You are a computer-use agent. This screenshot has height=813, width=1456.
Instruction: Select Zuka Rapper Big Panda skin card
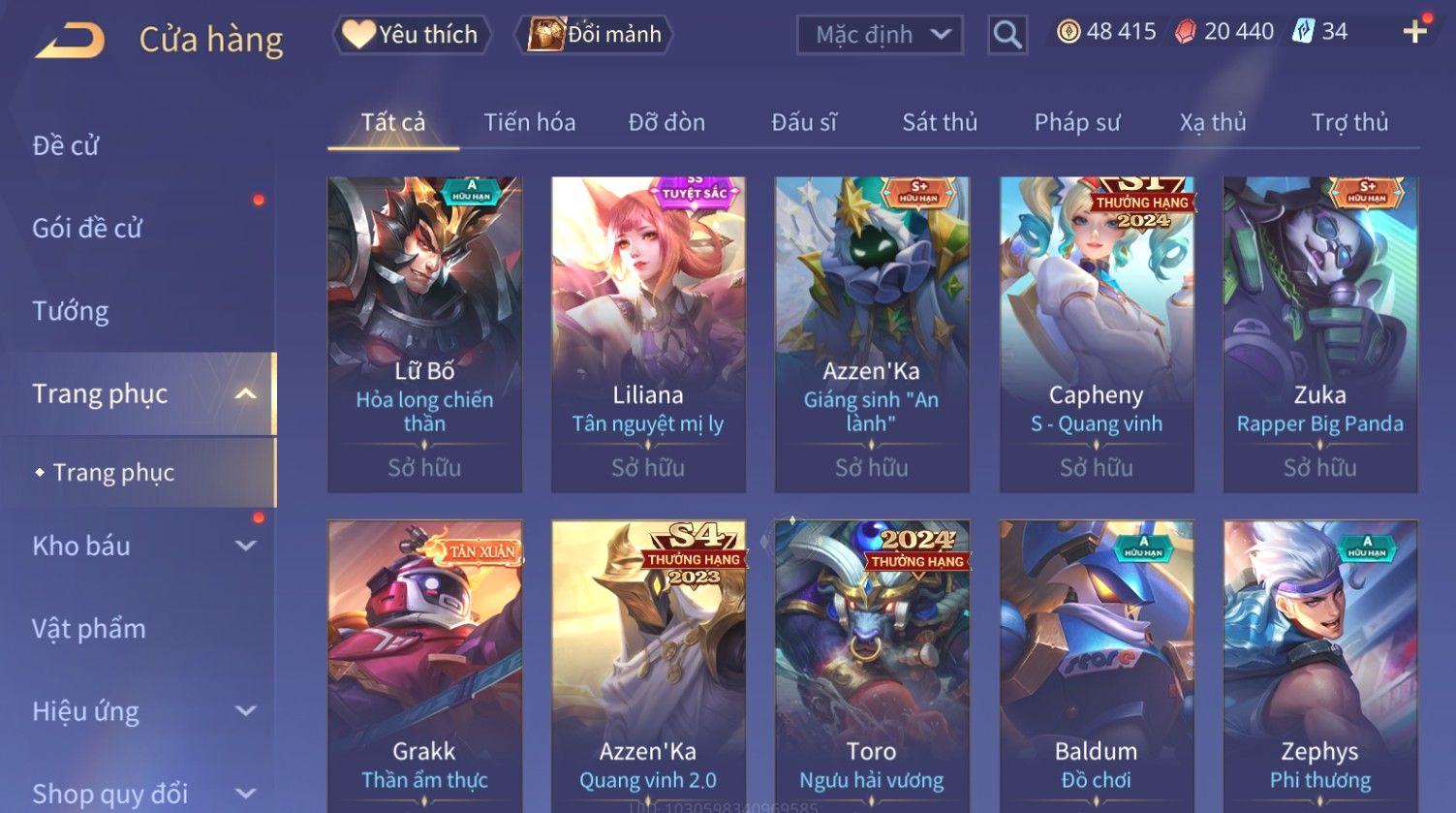(x=1320, y=334)
